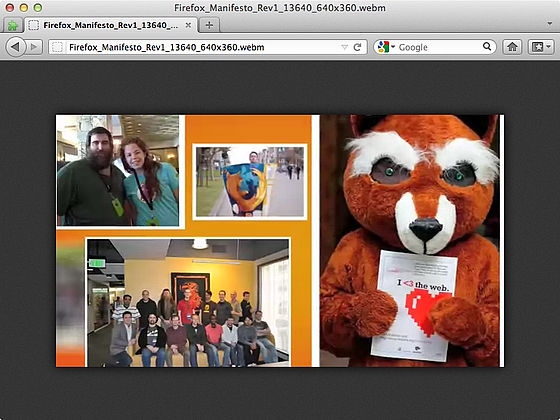Click the video frame showing the fox mascot
This screenshot has width=560, height=420.
[x=280, y=240]
